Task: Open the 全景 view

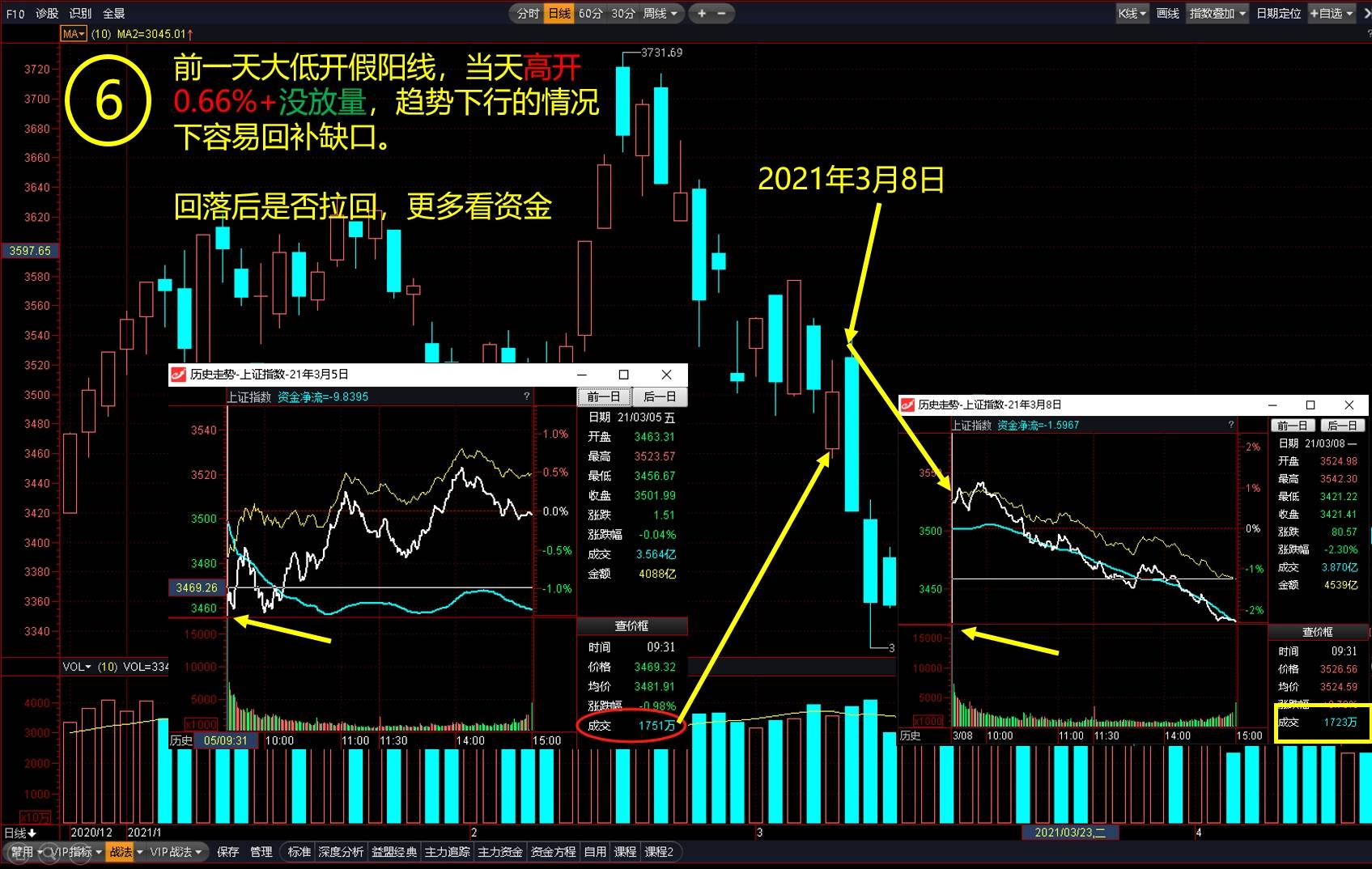Action: pyautogui.click(x=113, y=14)
